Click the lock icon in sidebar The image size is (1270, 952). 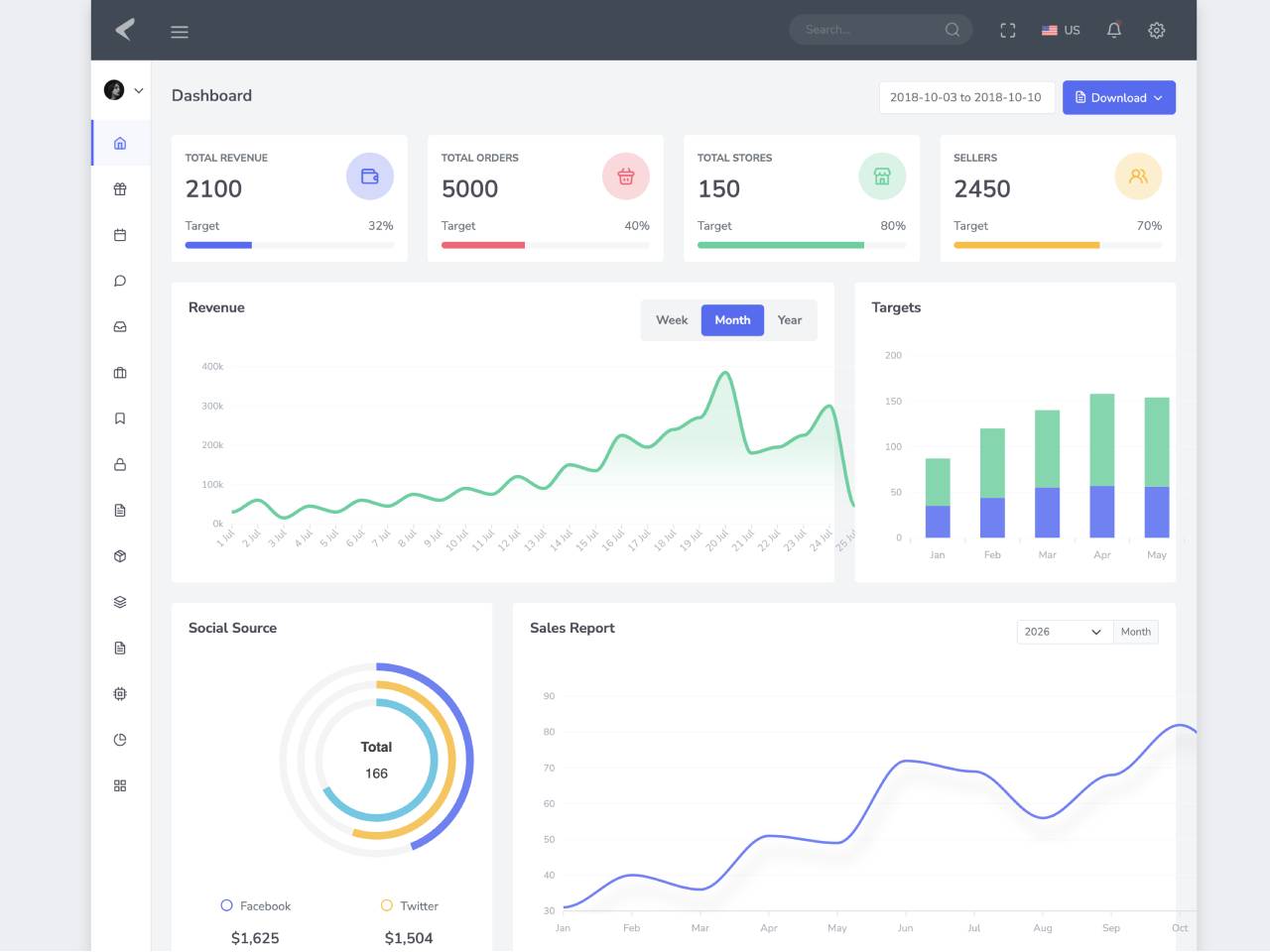click(120, 464)
